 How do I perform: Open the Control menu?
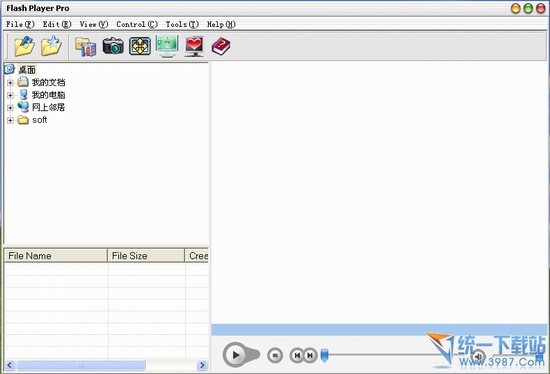click(137, 24)
